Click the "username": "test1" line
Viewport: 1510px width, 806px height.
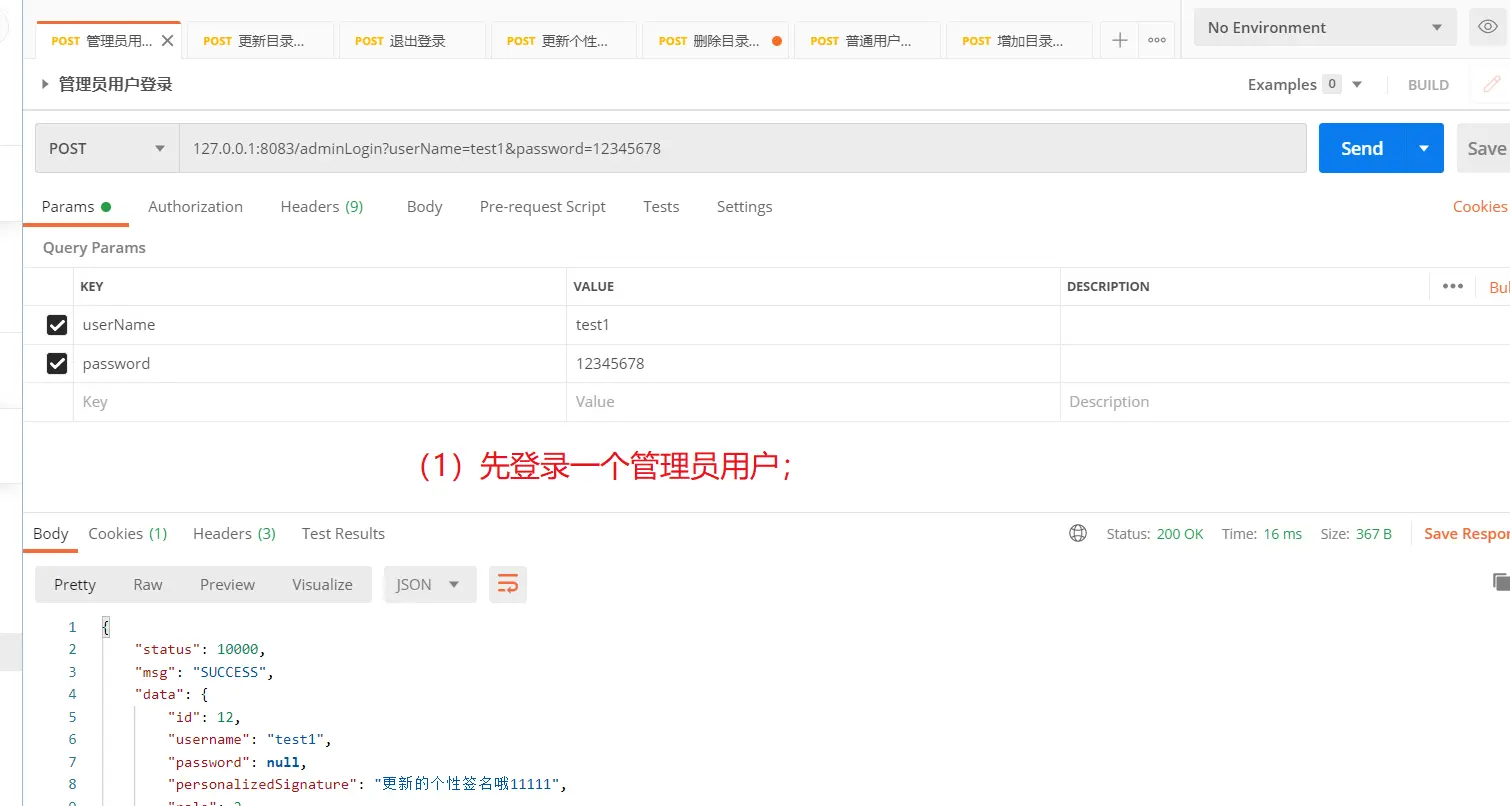click(x=249, y=740)
